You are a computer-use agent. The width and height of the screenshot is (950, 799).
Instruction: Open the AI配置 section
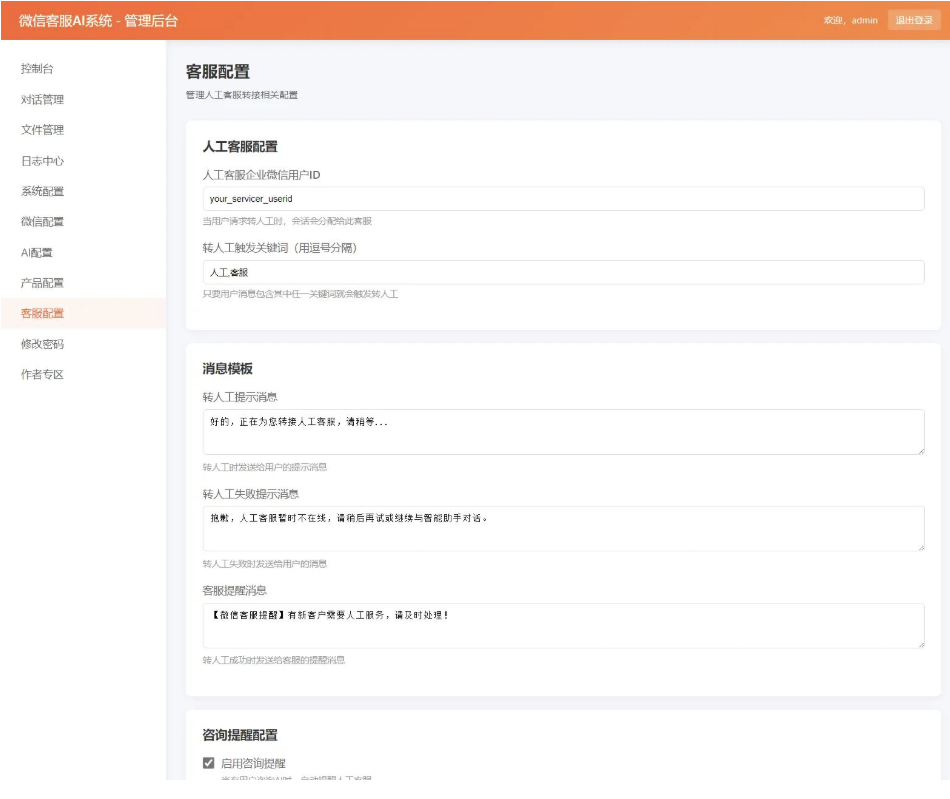pos(38,252)
